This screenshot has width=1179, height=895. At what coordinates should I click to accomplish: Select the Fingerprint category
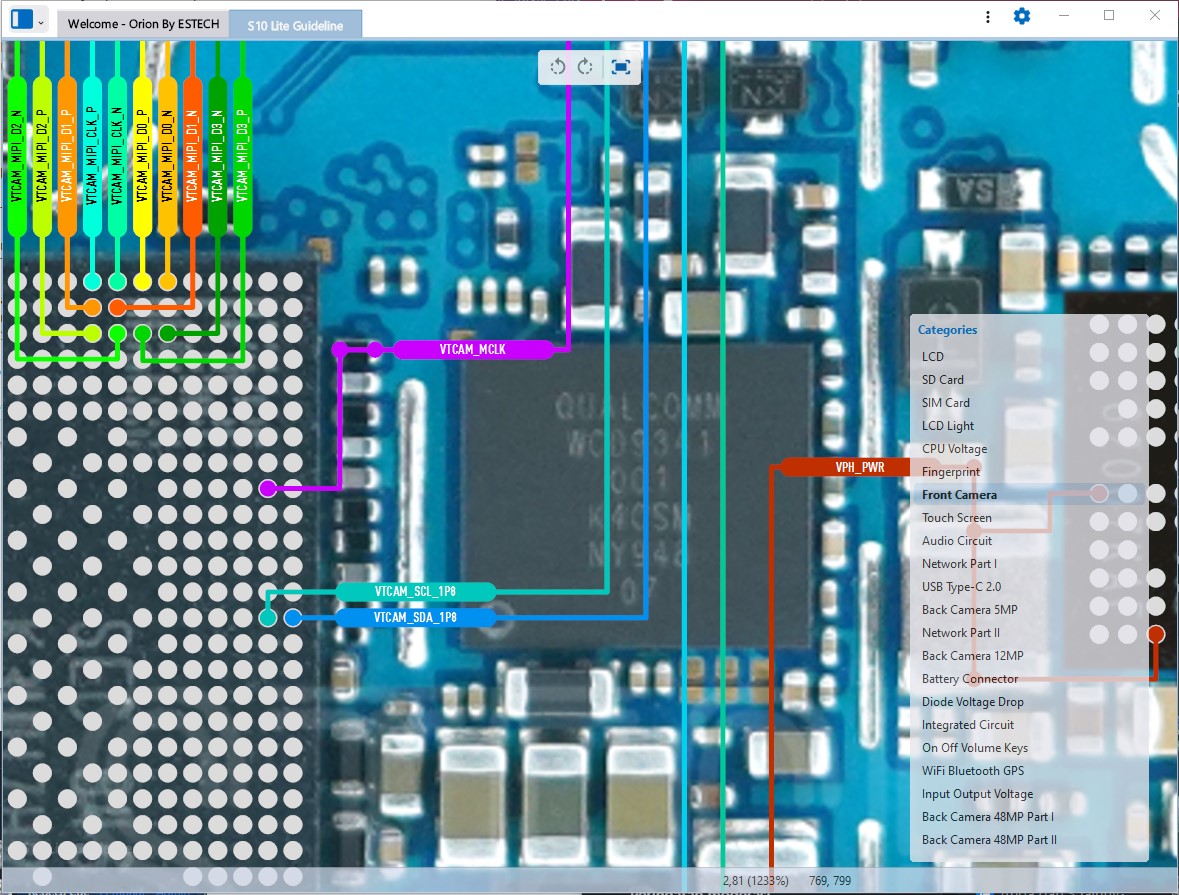(950, 471)
